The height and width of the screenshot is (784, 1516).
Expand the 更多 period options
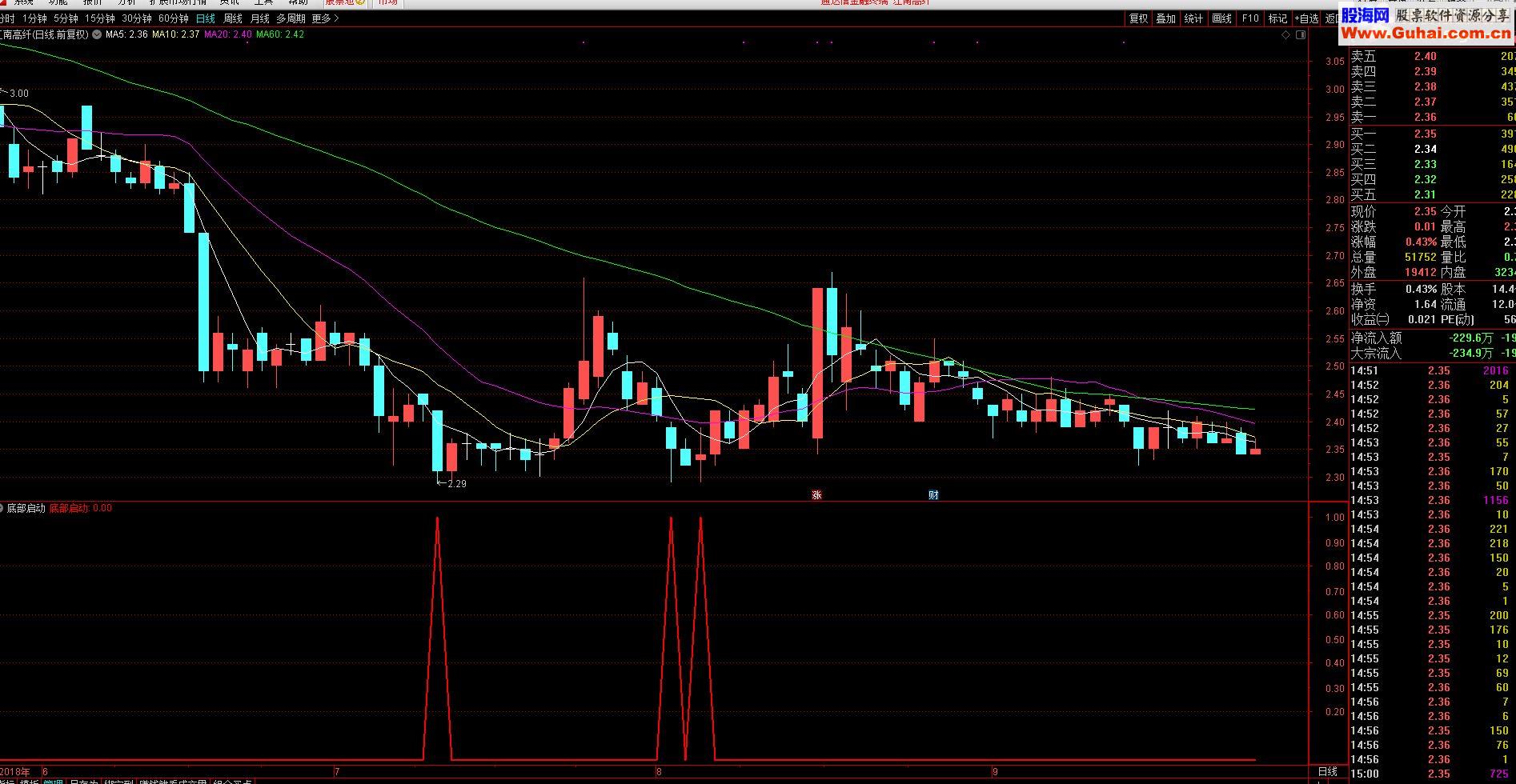325,18
